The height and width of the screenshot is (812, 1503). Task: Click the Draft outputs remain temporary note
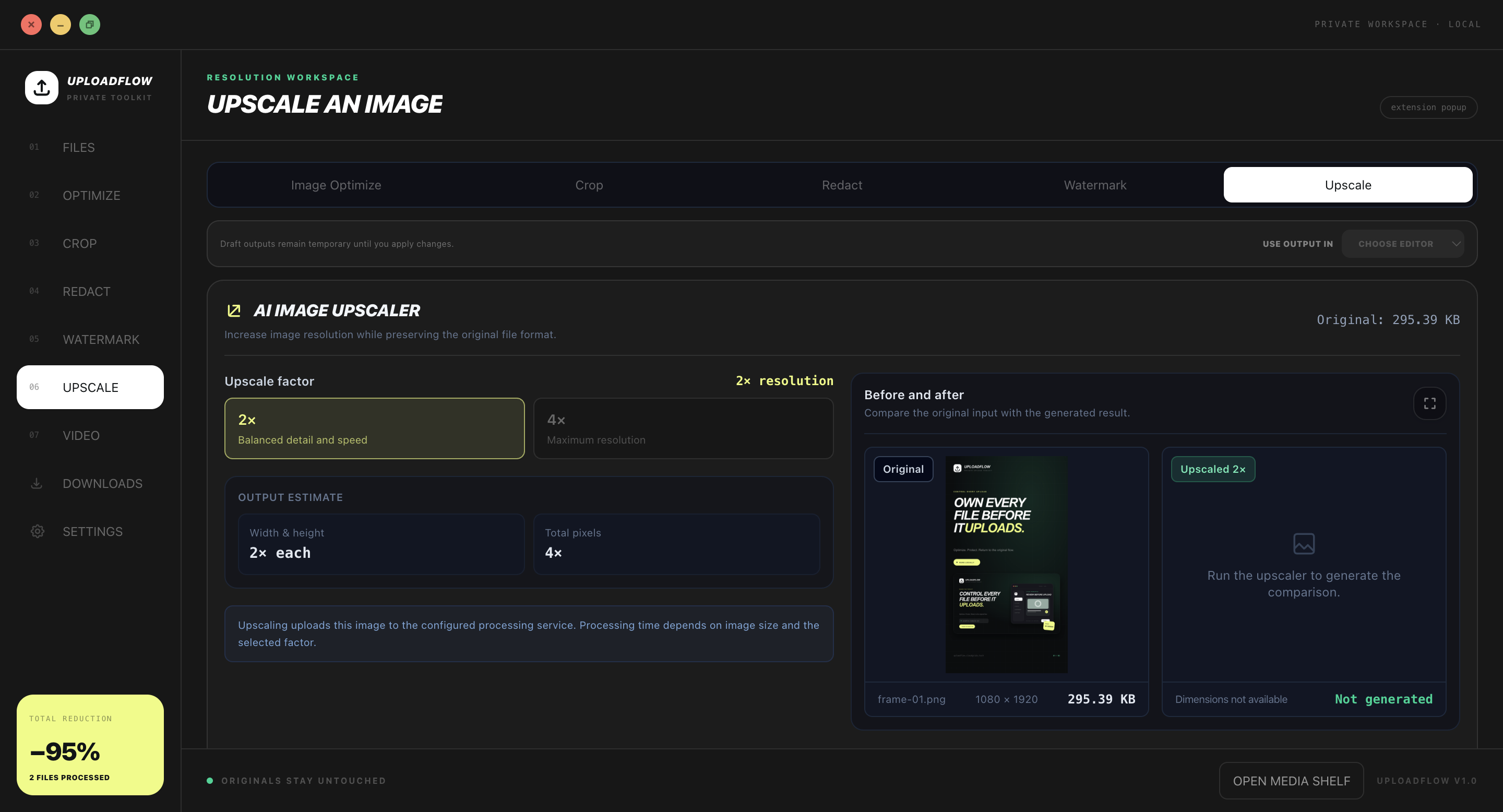(337, 244)
